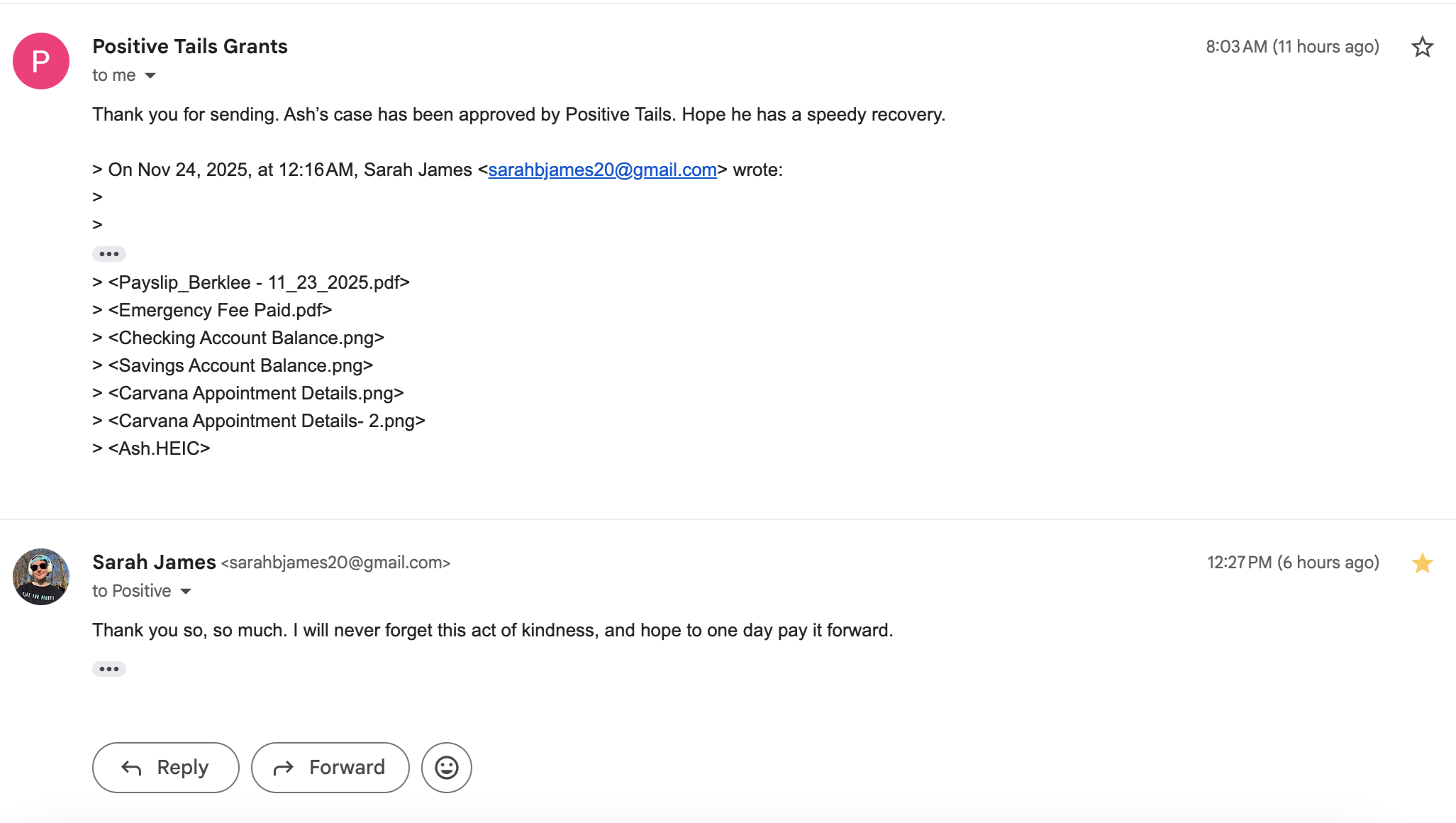Click the Positive Tails Grants sender name
Image resolution: width=1456 pixels, height=823 pixels.
pos(190,47)
